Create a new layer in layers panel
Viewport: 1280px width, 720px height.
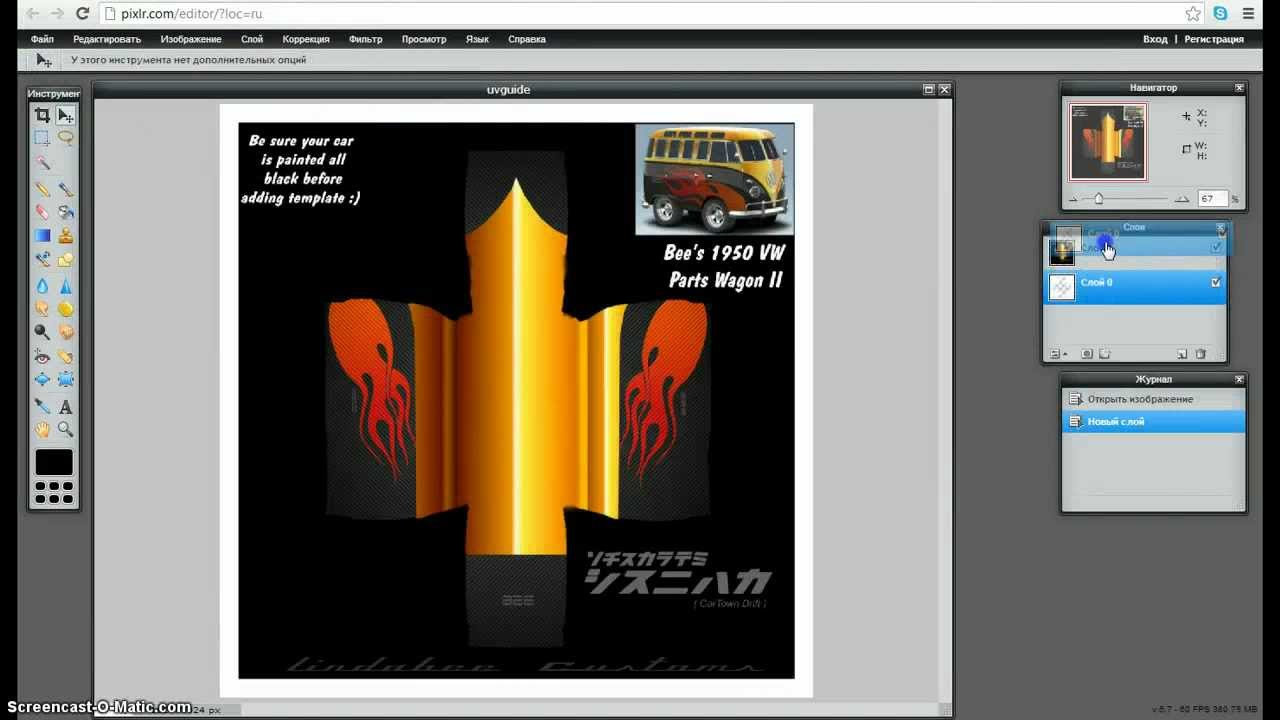(x=1182, y=354)
